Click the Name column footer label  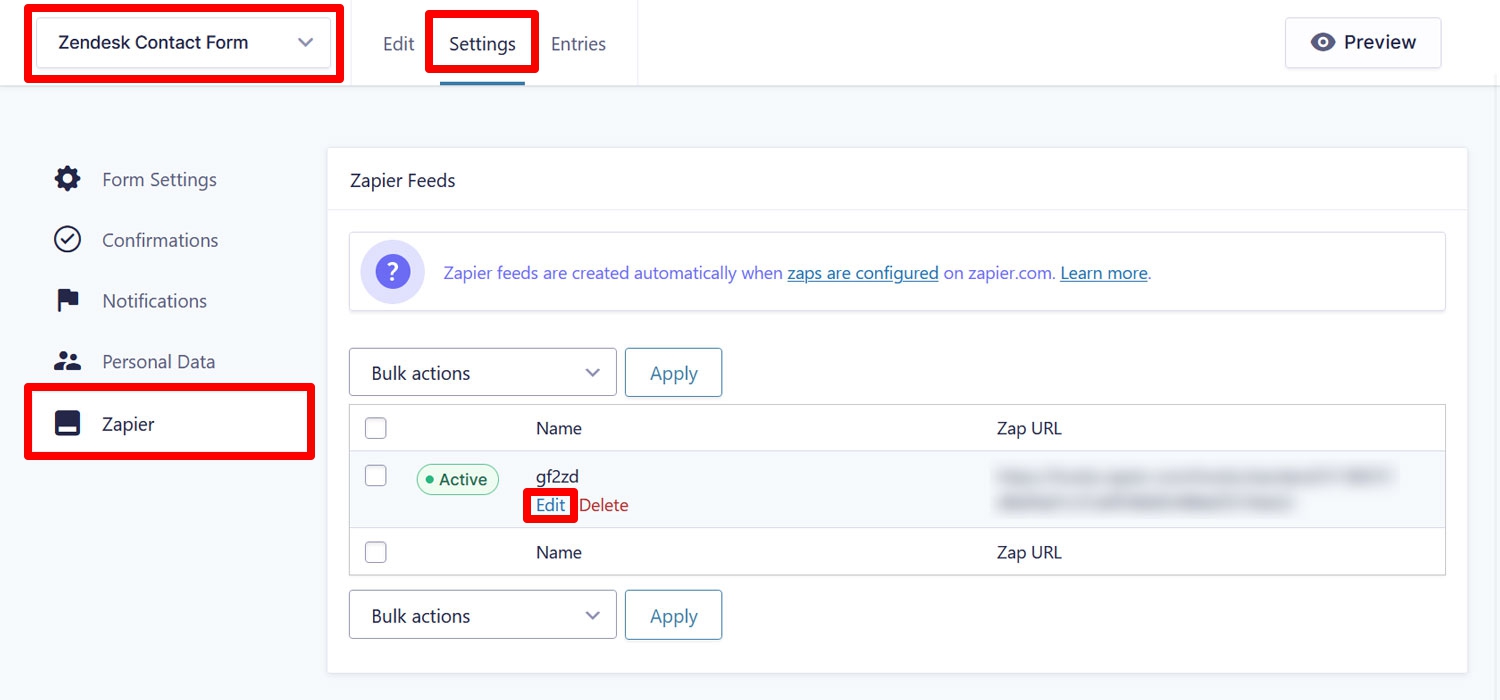559,552
